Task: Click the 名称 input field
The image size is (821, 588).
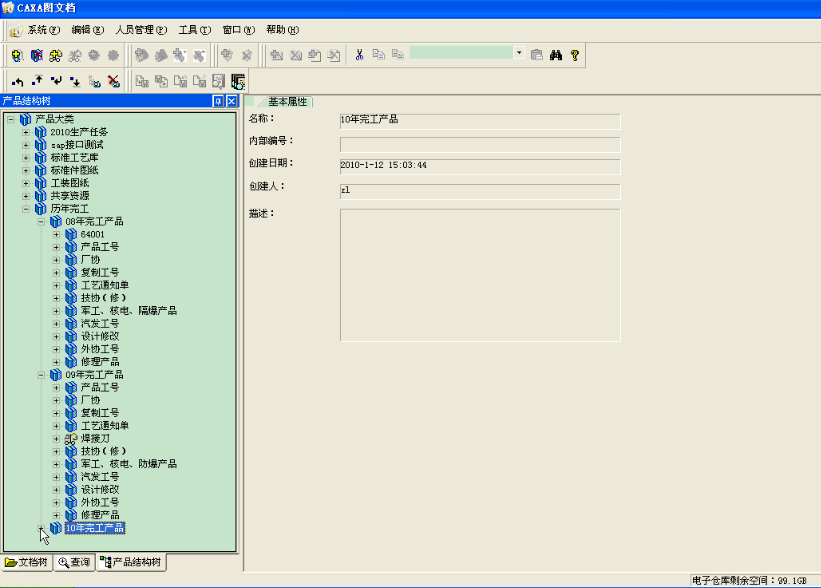Action: coord(480,121)
